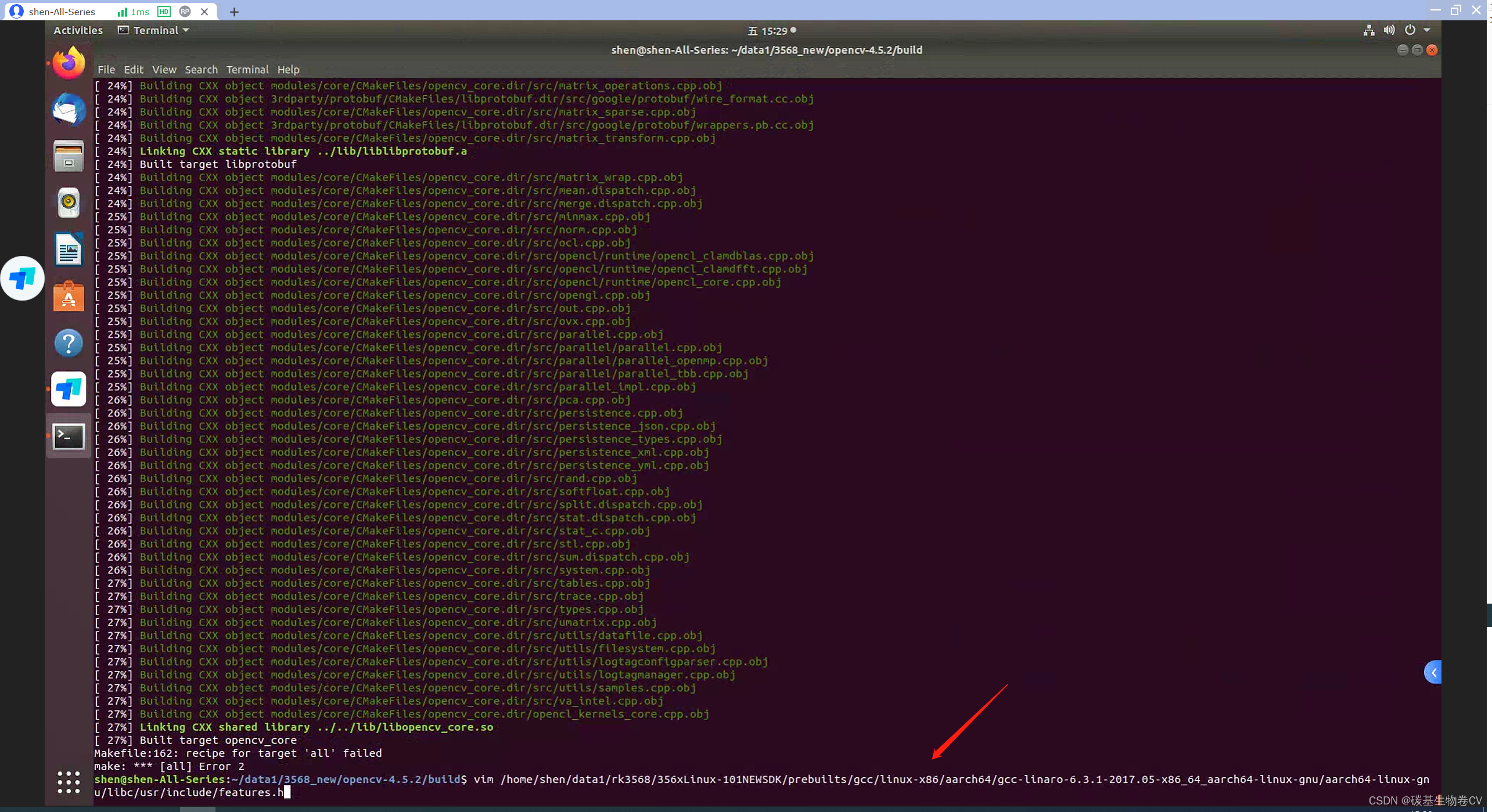Click the 'Linking CXX shared library' line
This screenshot has height=812, width=1492.
[x=294, y=727]
